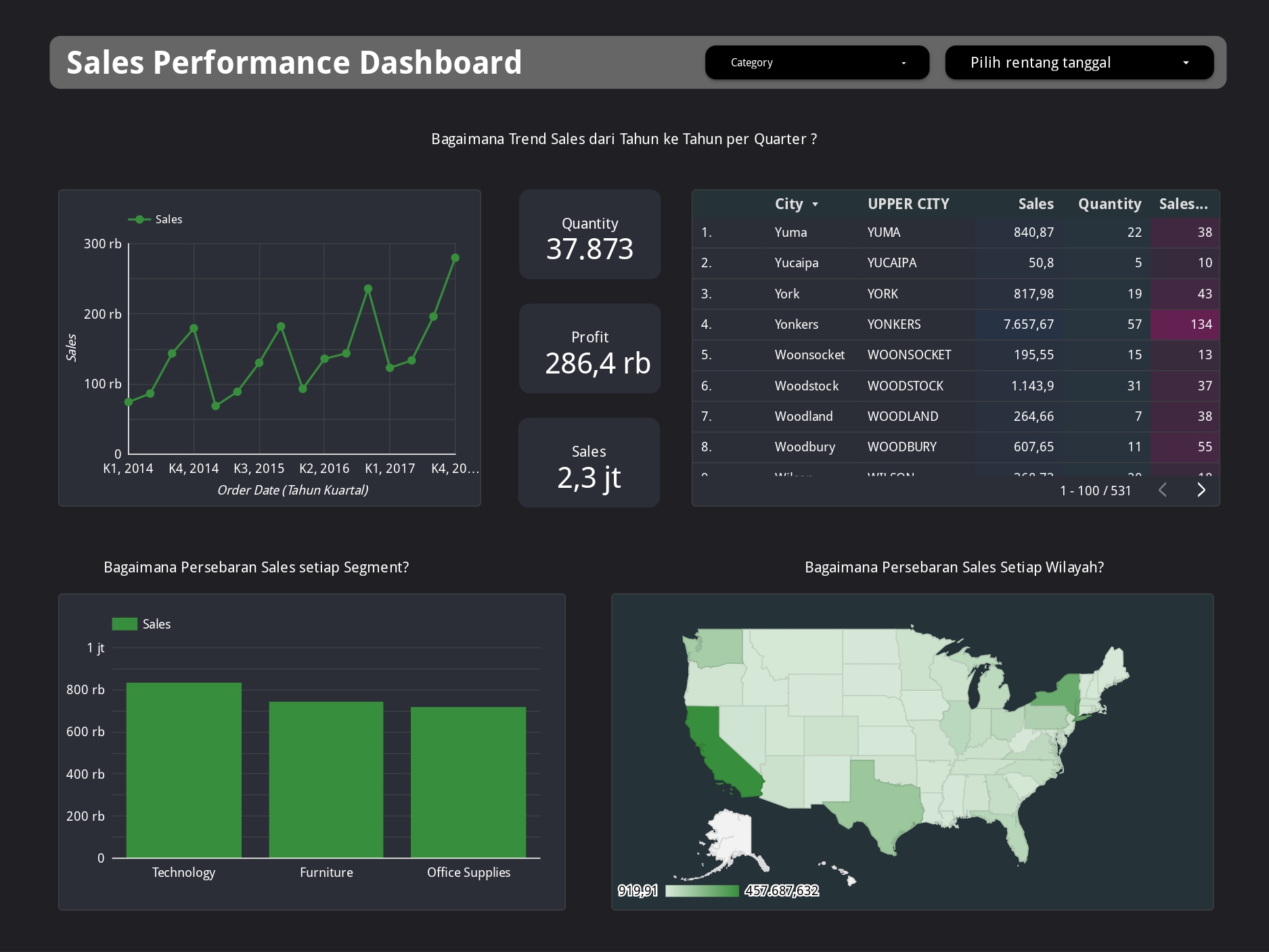The height and width of the screenshot is (952, 1269).
Task: Click the Bagaimana Persebaran Sales setiap Segment heading
Action: (256, 567)
